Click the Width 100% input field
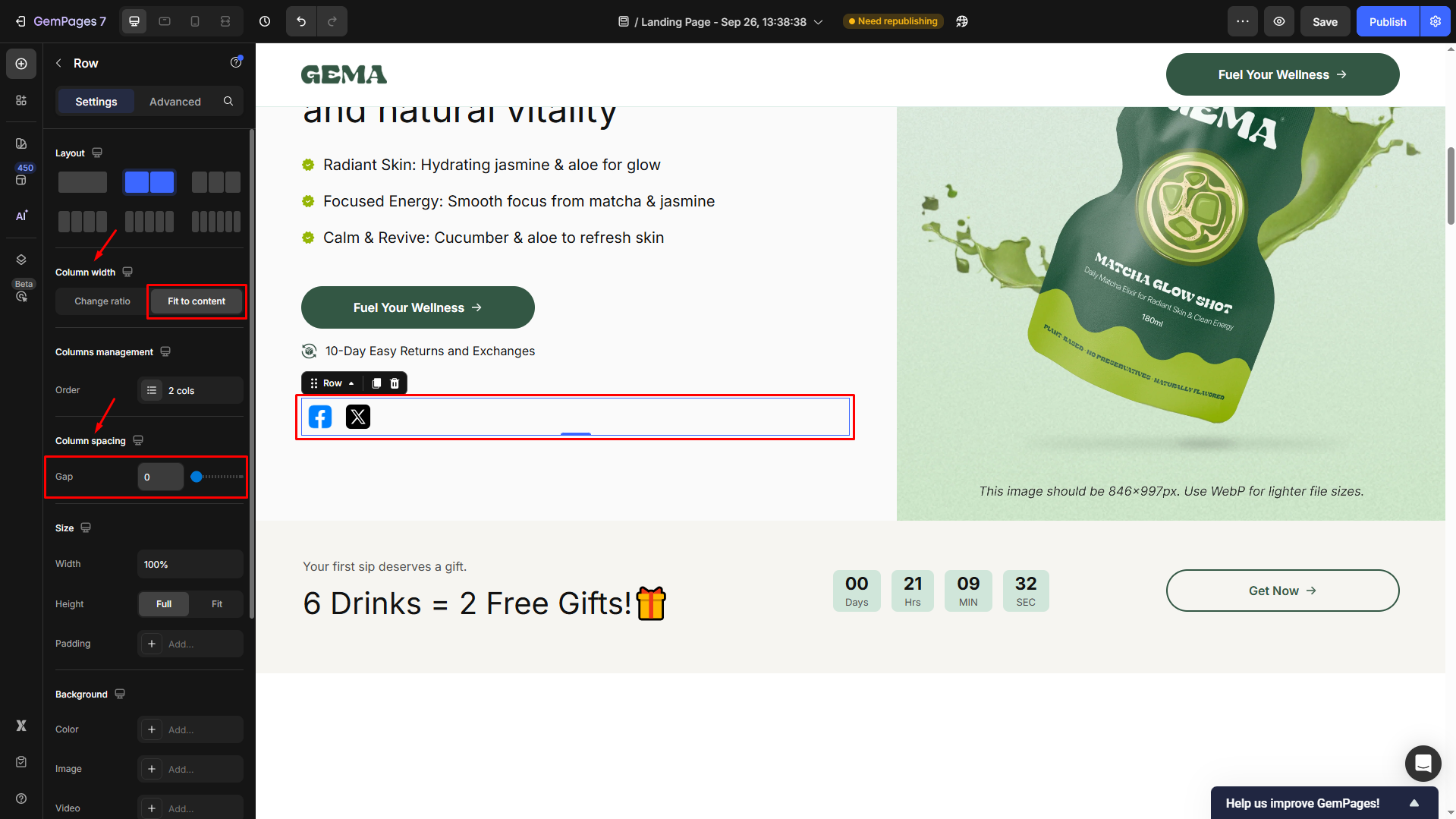The height and width of the screenshot is (819, 1456). (x=190, y=564)
